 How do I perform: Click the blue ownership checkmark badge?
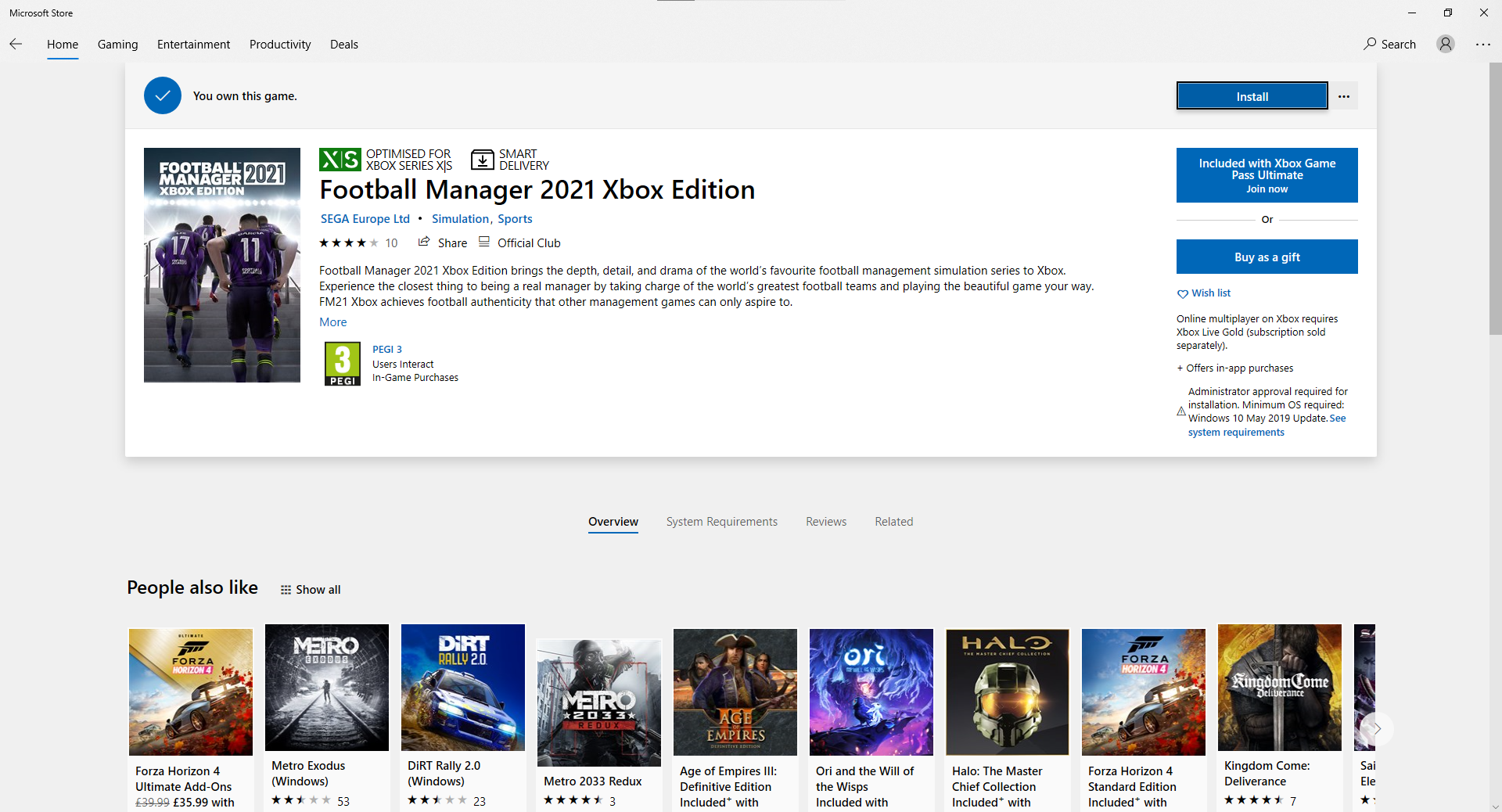point(163,96)
